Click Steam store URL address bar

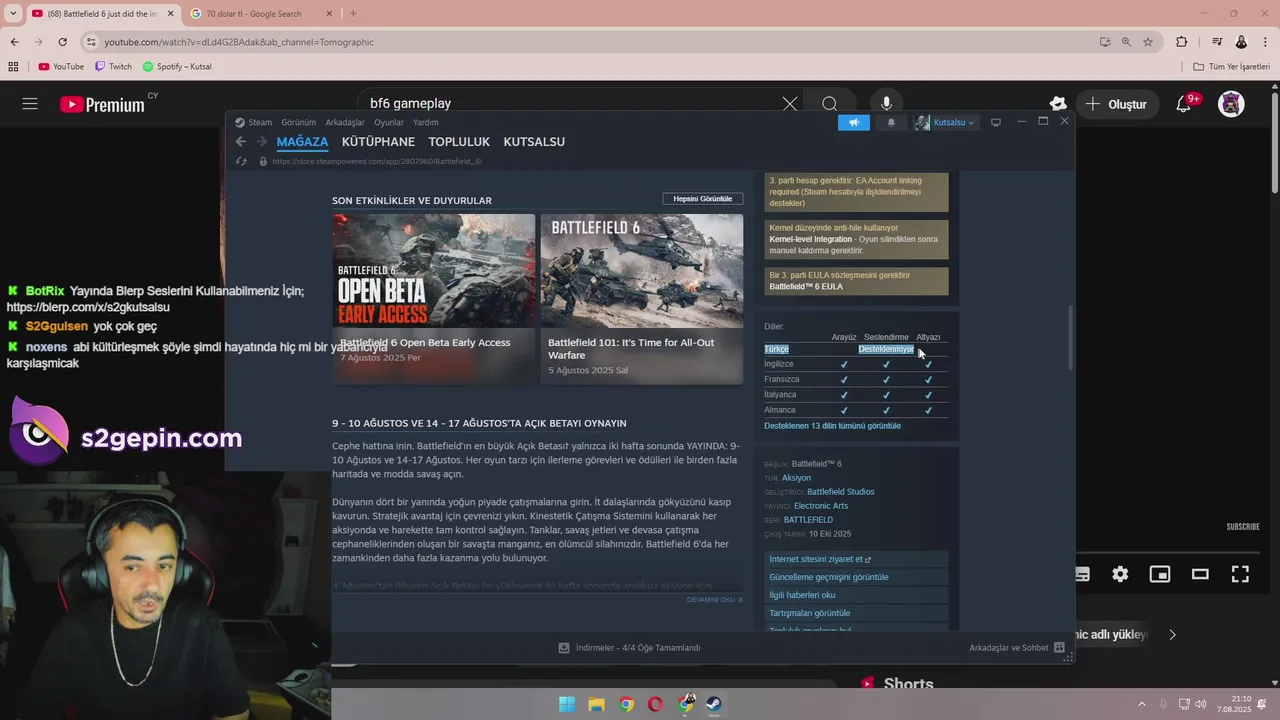(x=377, y=161)
